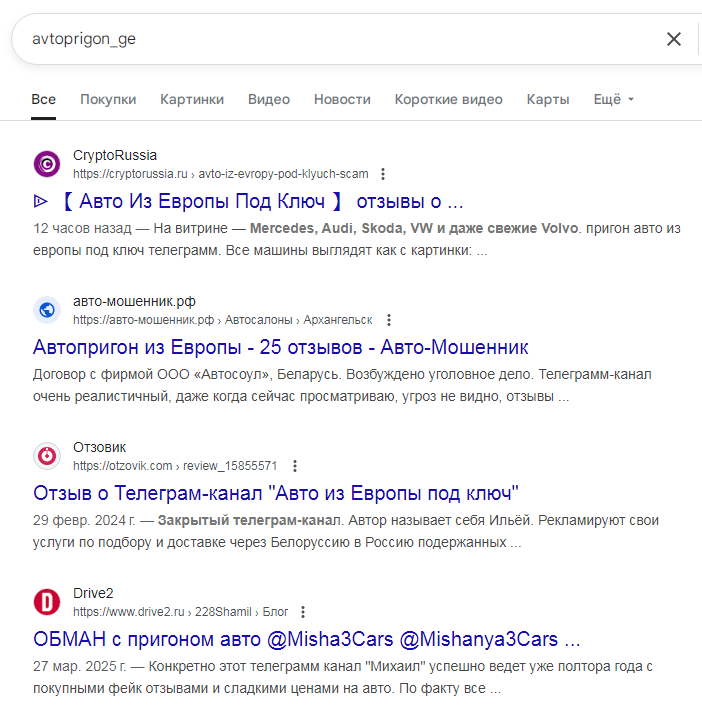This screenshot has width=702, height=712.
Task: Go to the Новости tab
Action: [342, 99]
